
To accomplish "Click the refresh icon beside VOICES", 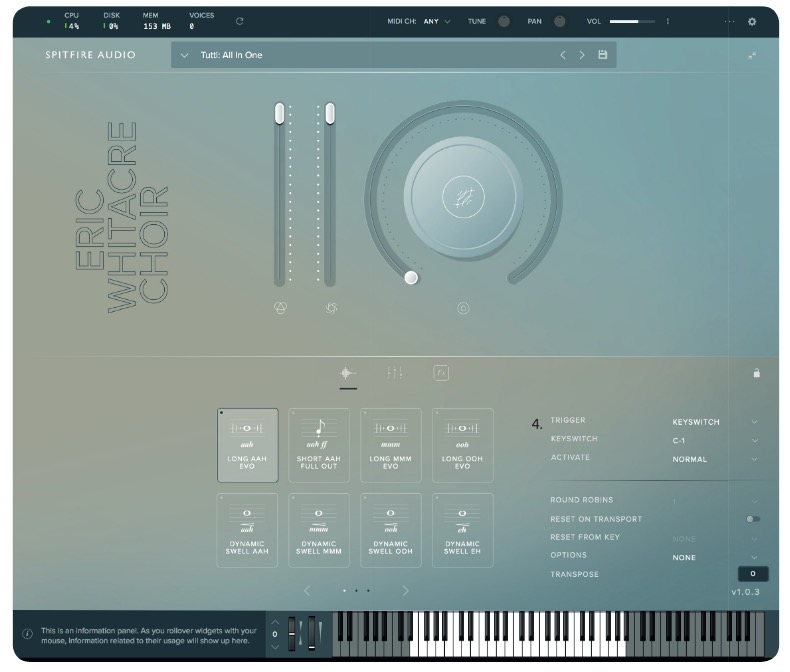I will tap(239, 21).
